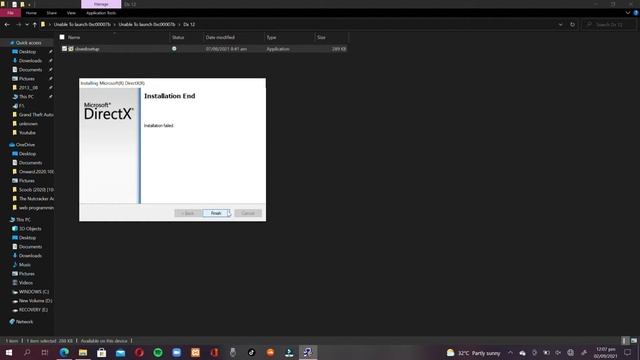Open Mail app from the taskbar
The image size is (640, 360).
pos(120,352)
